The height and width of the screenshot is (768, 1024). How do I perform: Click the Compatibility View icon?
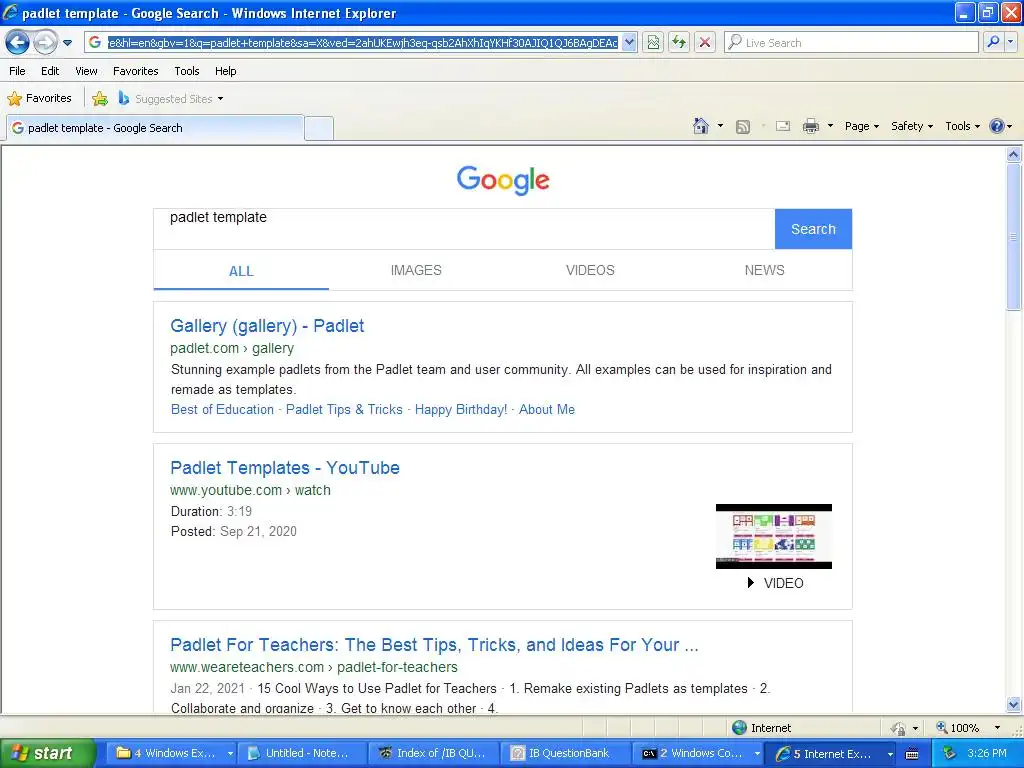point(653,42)
